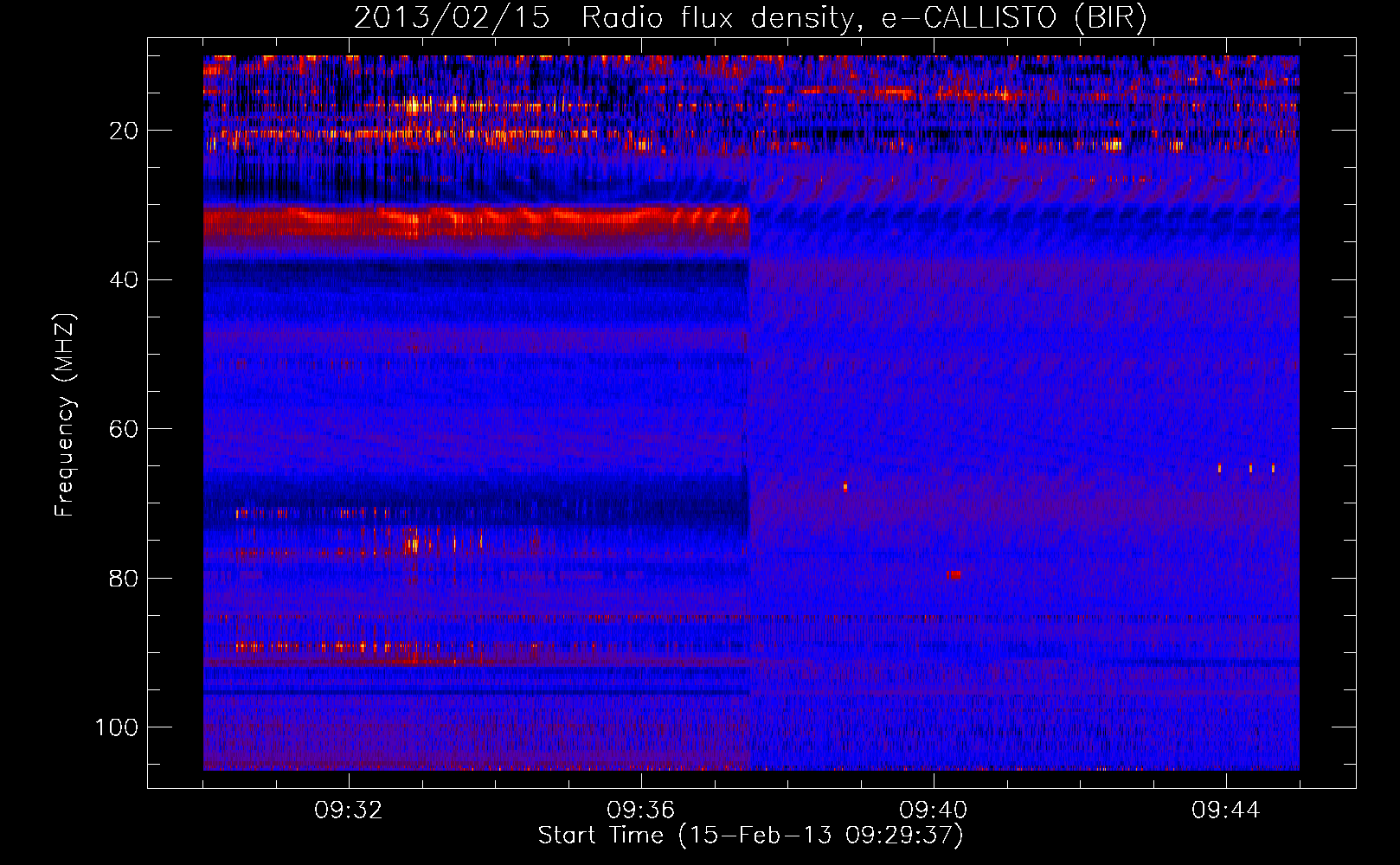Click the 09:40 time tick label
1400x865 pixels.
point(934,811)
